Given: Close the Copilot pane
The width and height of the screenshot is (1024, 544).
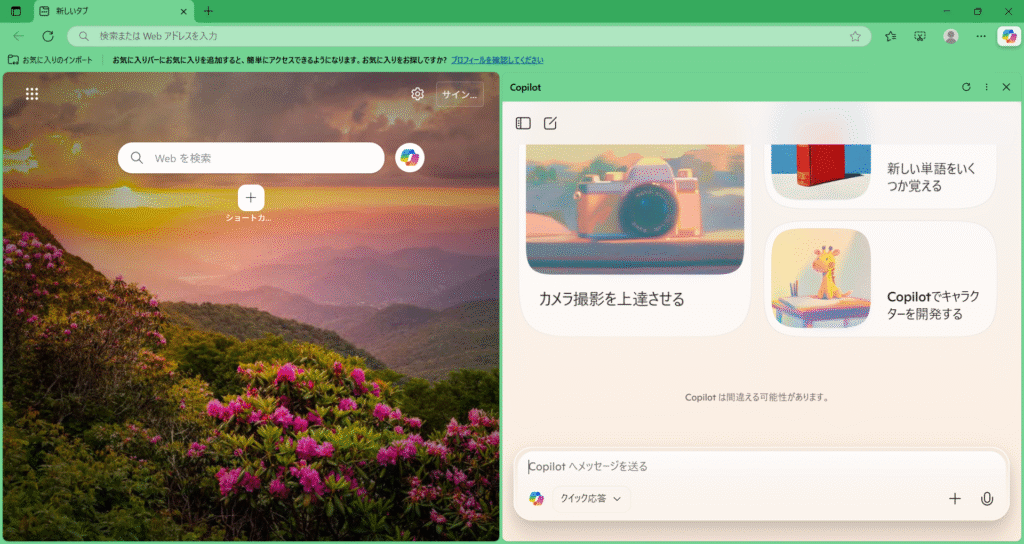Looking at the screenshot, I should [x=1006, y=87].
